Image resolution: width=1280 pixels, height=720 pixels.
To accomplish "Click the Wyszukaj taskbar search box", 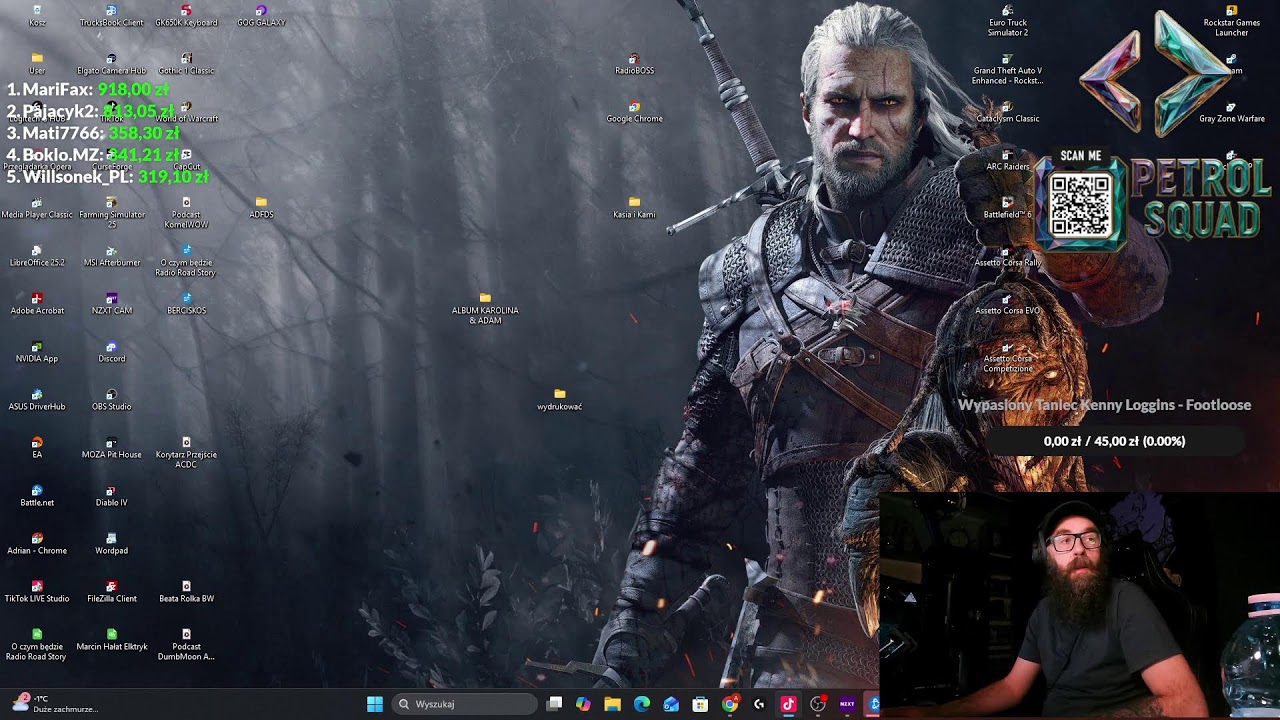I will (464, 704).
